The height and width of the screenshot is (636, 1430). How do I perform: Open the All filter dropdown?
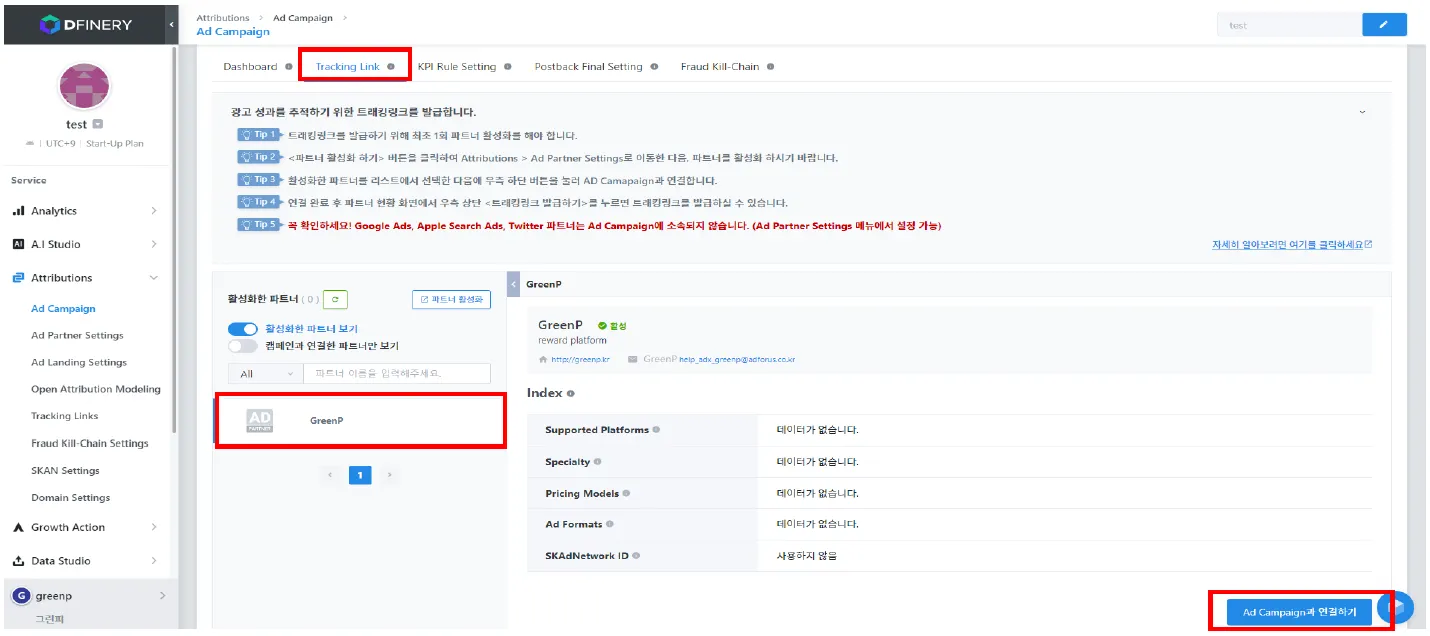point(265,374)
